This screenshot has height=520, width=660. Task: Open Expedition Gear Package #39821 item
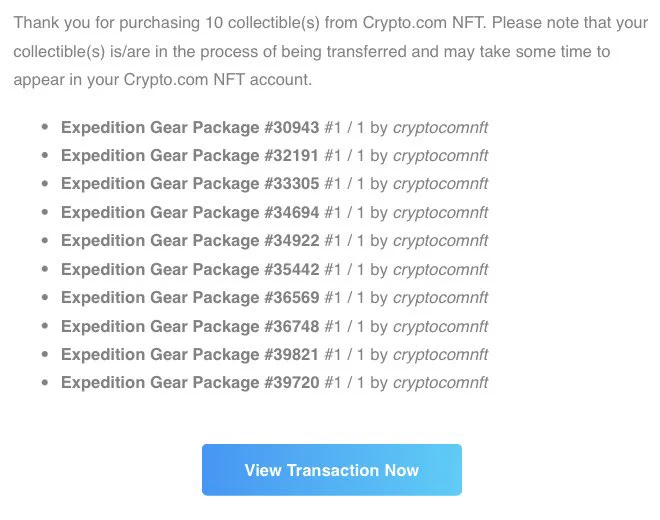pyautogui.click(x=190, y=355)
